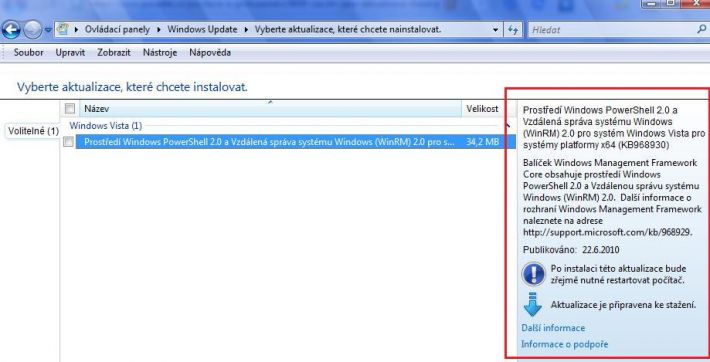
Task: Open the Další informace link
Action: point(553,328)
